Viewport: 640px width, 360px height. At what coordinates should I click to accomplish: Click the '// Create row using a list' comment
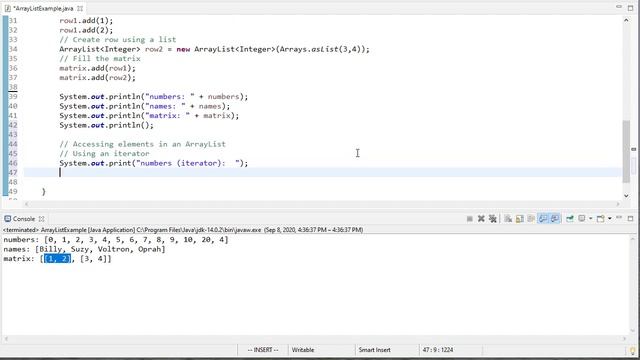118,40
